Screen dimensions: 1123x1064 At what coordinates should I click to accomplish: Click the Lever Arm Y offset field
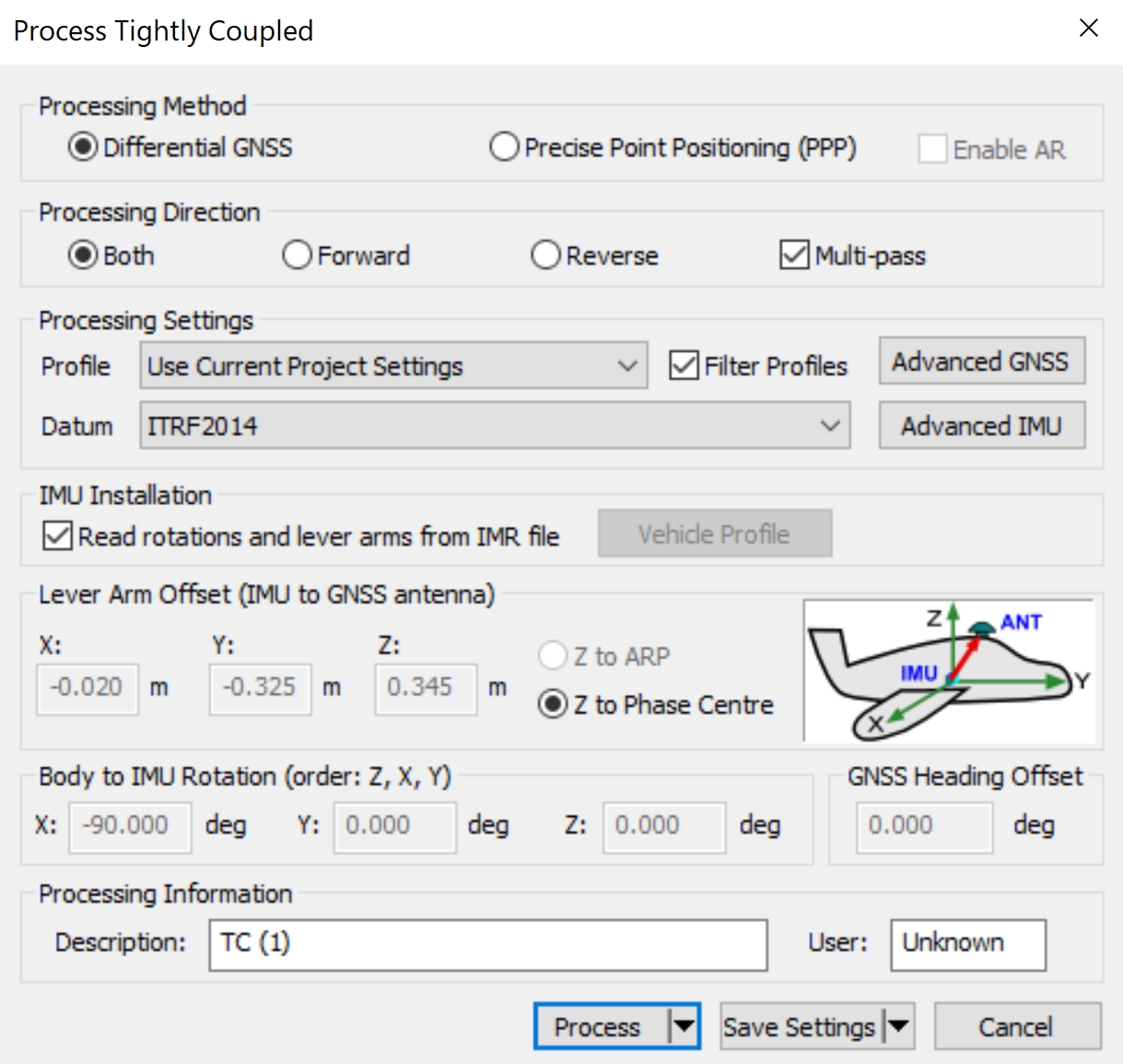click(x=260, y=688)
